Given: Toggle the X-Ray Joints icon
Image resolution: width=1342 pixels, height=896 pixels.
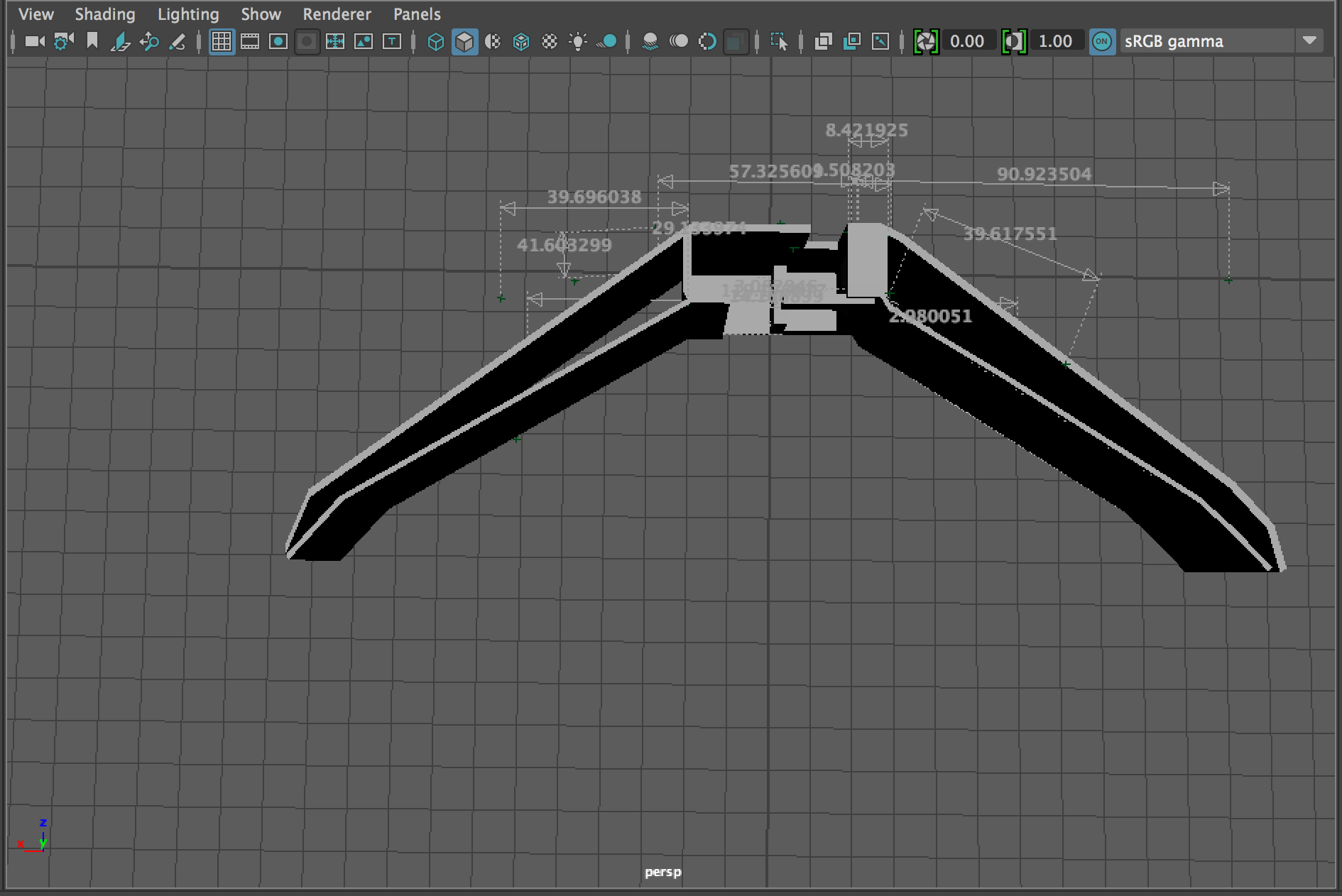Looking at the screenshot, I should (x=880, y=42).
